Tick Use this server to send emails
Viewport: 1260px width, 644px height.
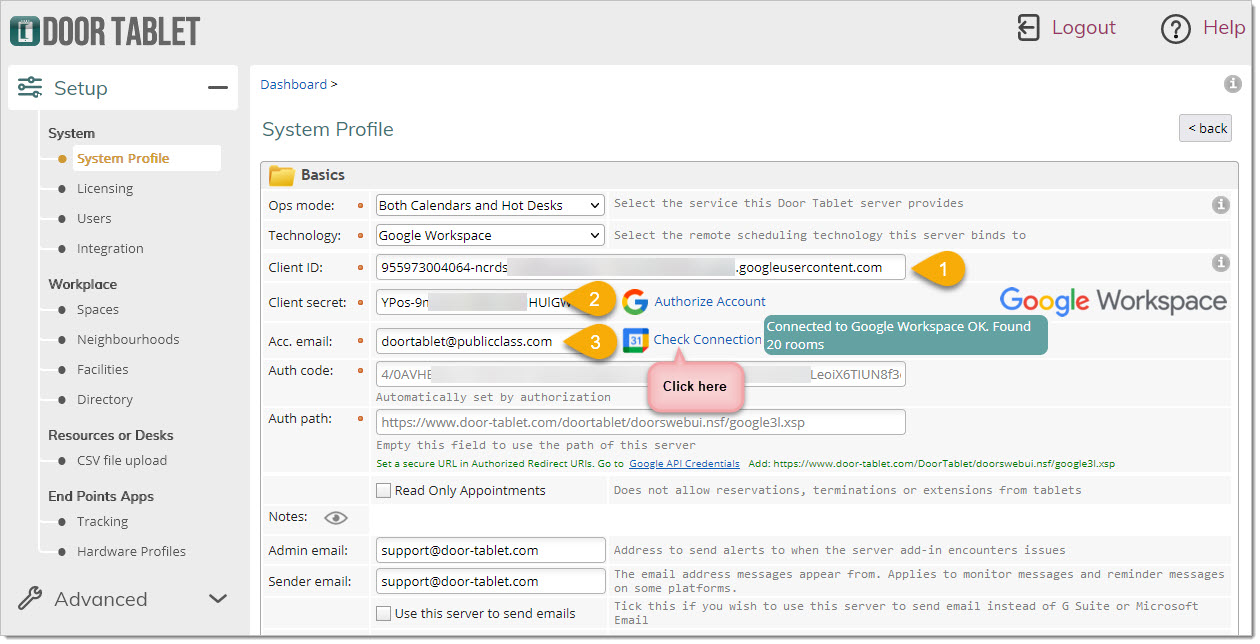coord(383,613)
